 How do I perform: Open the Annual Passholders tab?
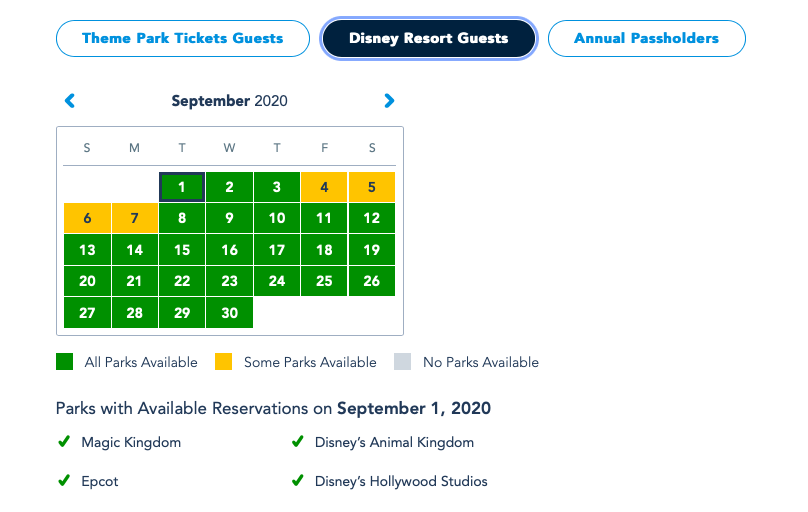[646, 39]
